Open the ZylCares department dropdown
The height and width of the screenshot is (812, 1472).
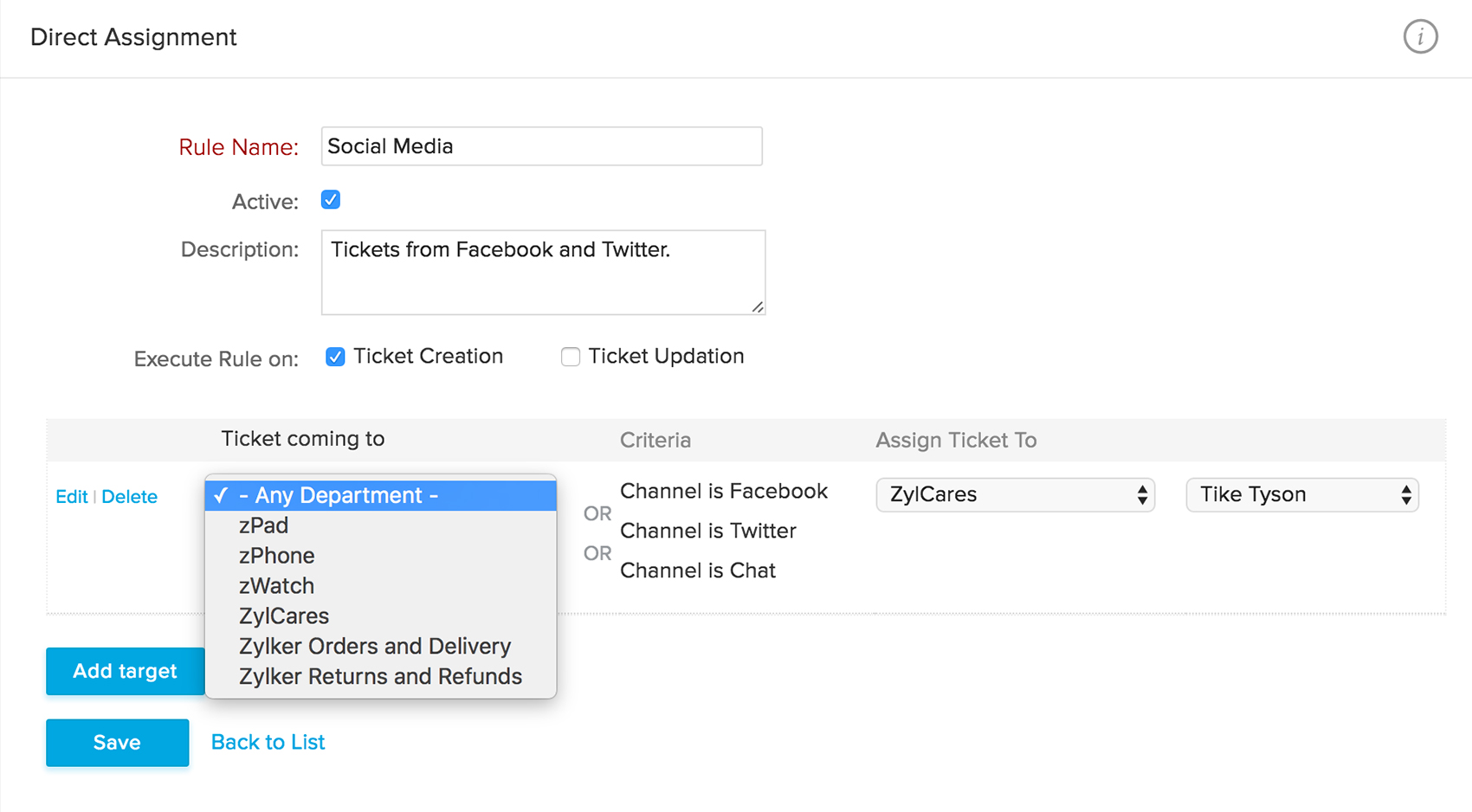(1015, 494)
